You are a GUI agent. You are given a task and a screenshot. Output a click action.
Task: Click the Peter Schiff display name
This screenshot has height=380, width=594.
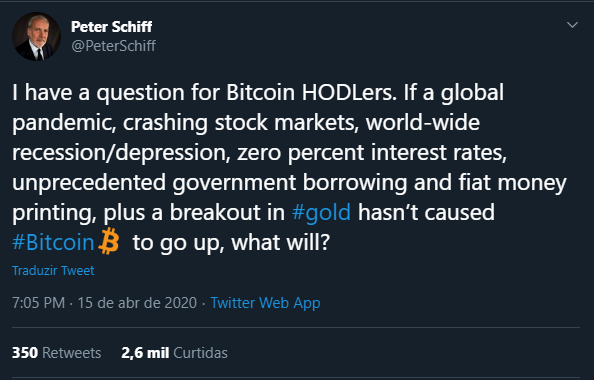[111, 27]
